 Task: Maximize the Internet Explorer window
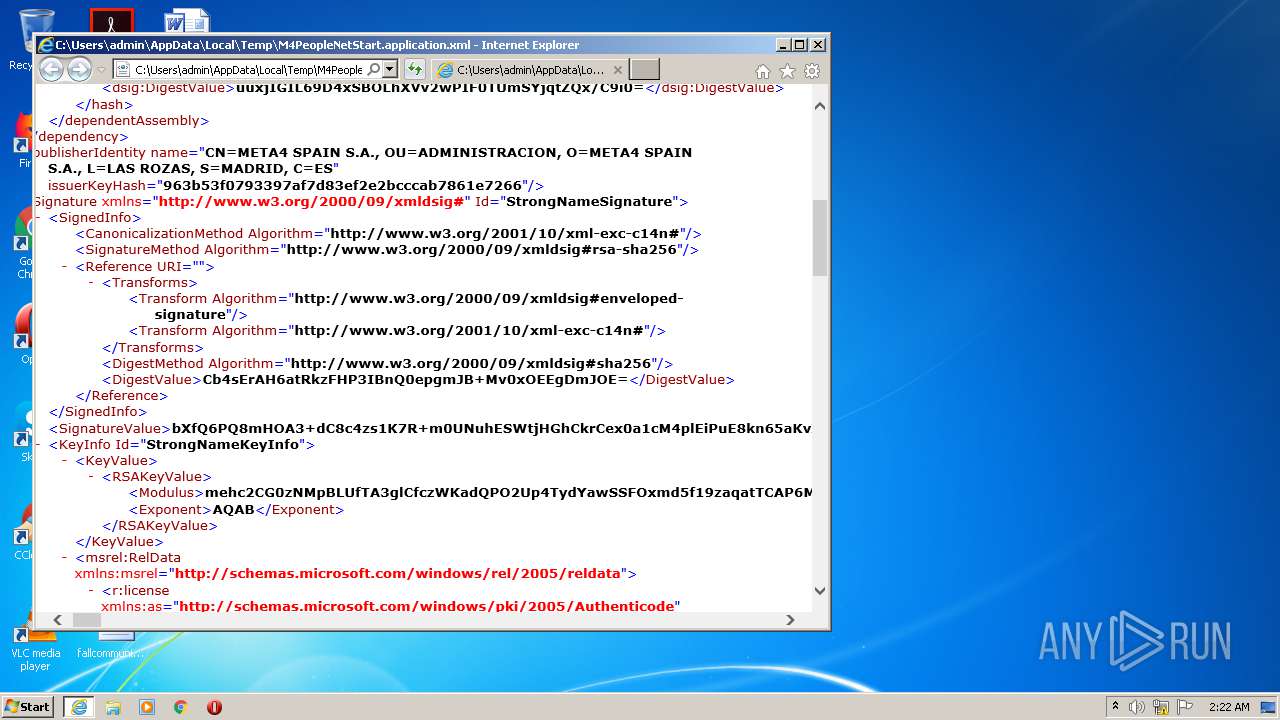(799, 45)
